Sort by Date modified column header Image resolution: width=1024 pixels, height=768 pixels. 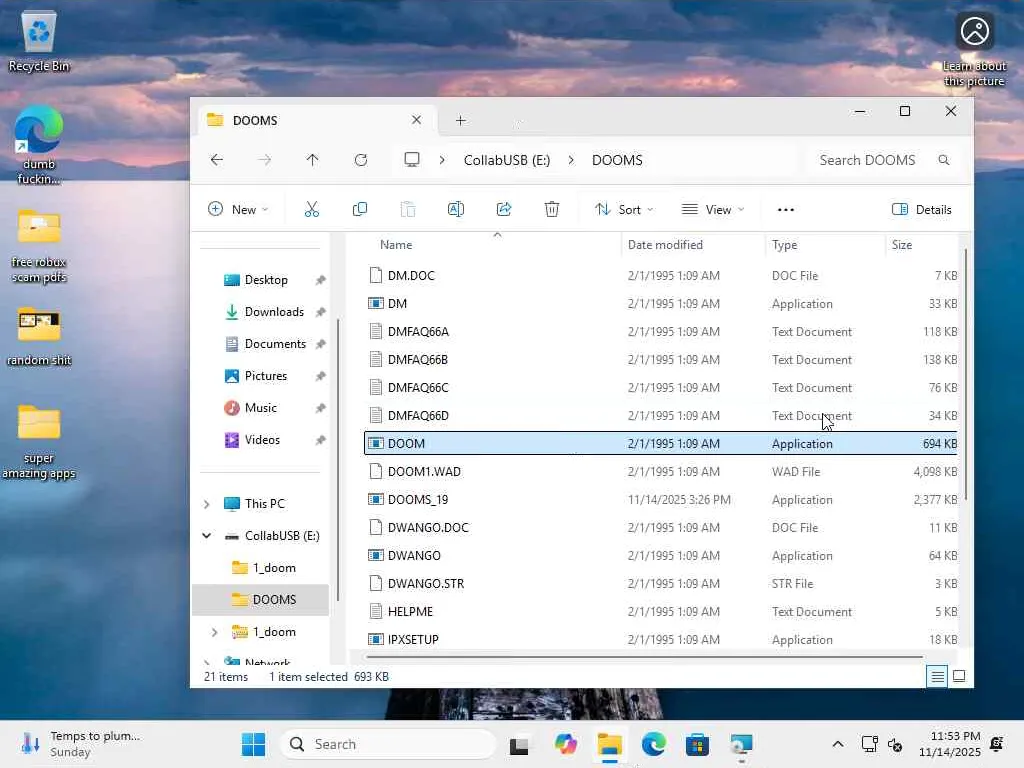[665, 245]
